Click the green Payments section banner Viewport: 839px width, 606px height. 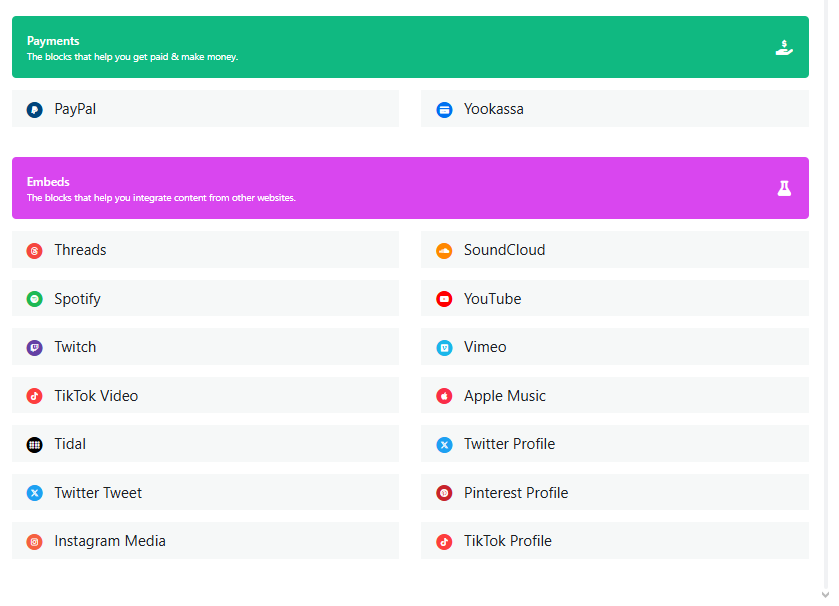coord(410,47)
